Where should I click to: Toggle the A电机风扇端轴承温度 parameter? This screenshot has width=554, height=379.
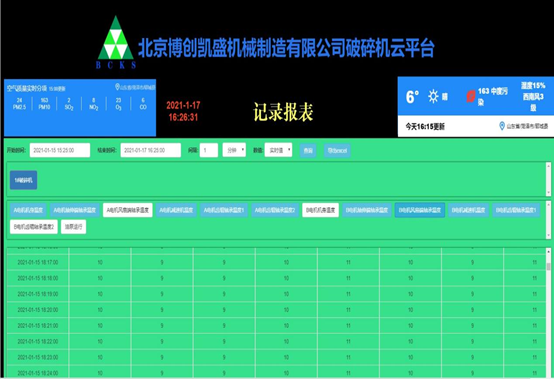128,210
